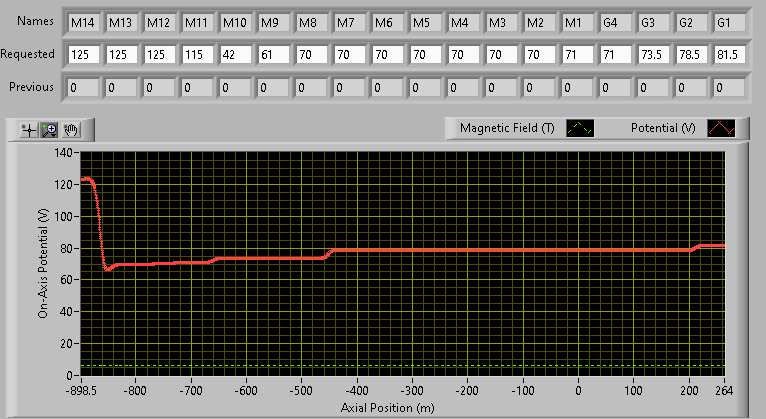Select the M7 name field
This screenshot has height=419, width=766.
pos(350,22)
